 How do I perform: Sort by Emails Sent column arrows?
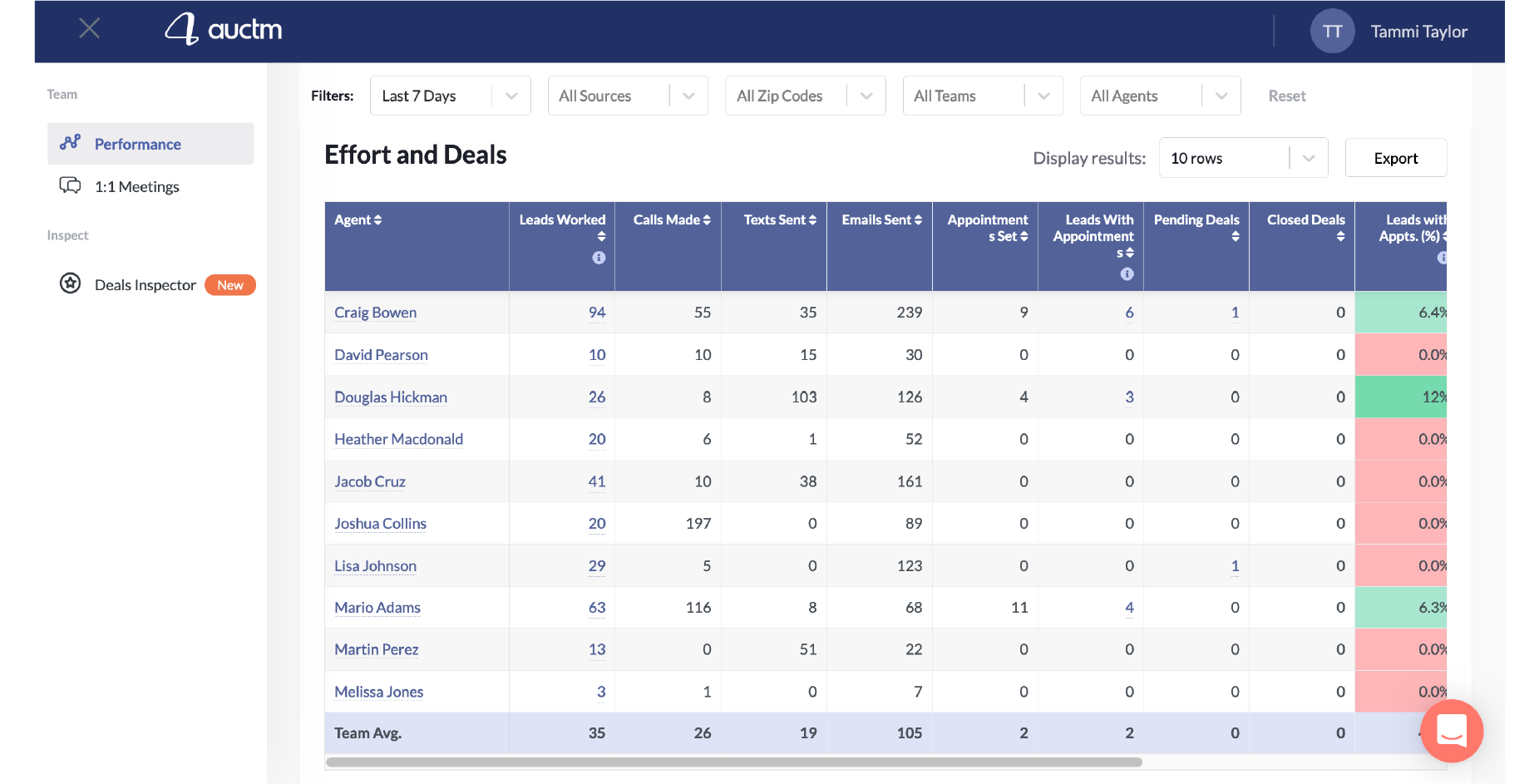(918, 220)
